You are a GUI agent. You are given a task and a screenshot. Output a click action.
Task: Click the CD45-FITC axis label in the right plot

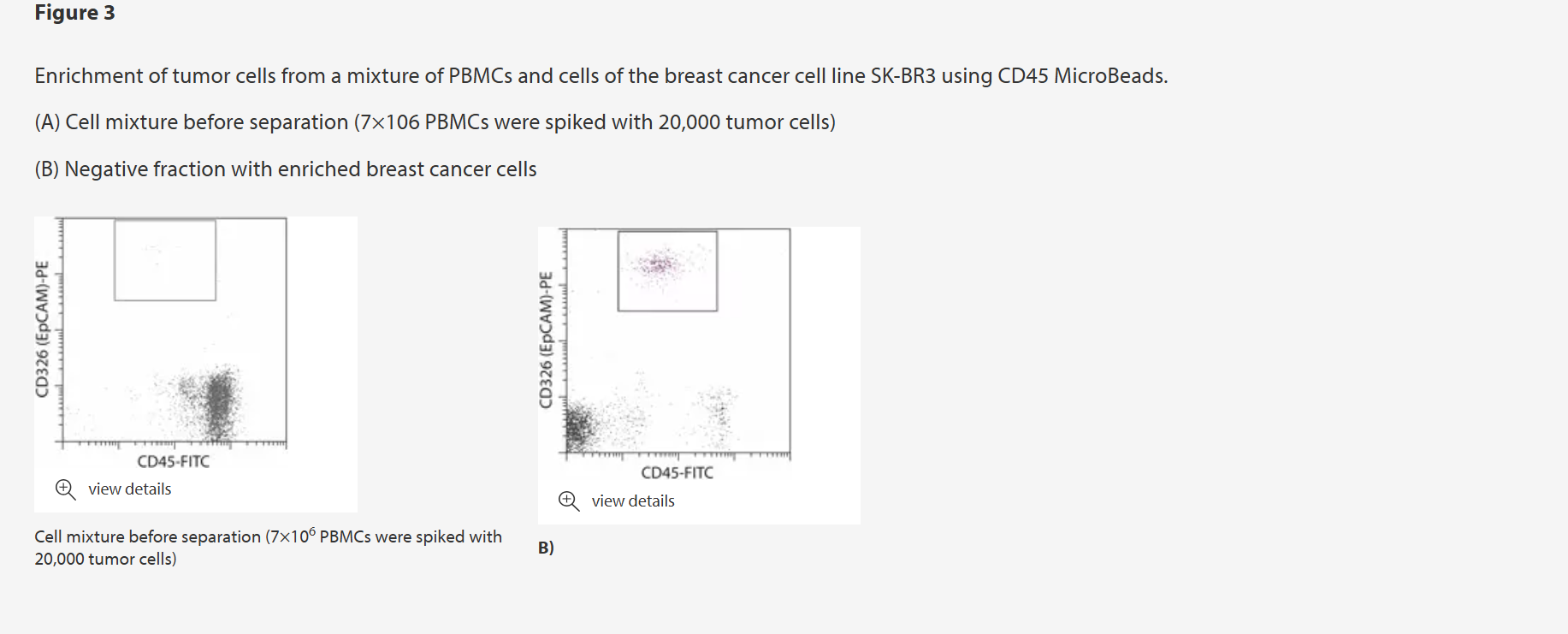(677, 472)
